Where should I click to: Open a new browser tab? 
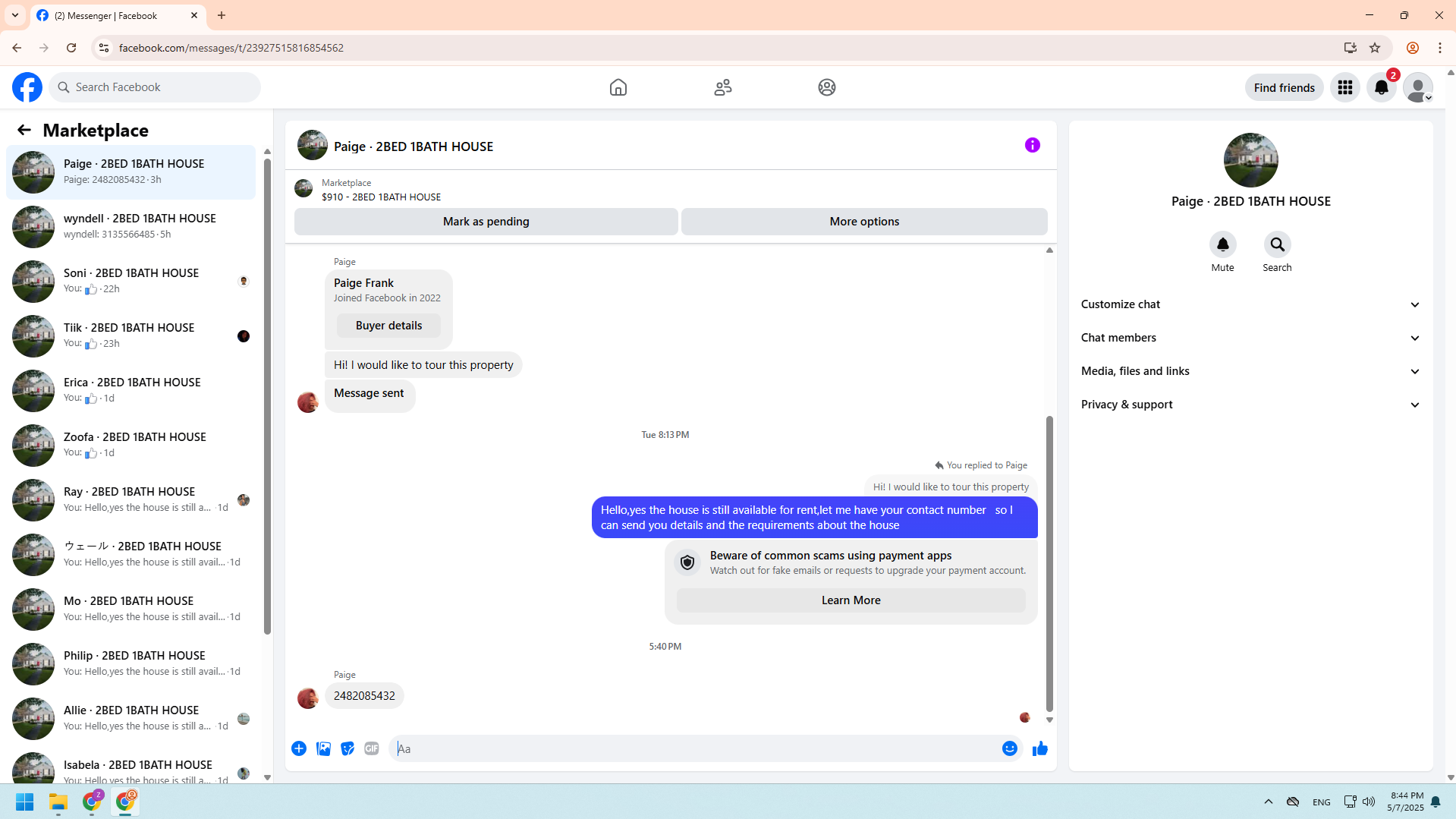(222, 15)
